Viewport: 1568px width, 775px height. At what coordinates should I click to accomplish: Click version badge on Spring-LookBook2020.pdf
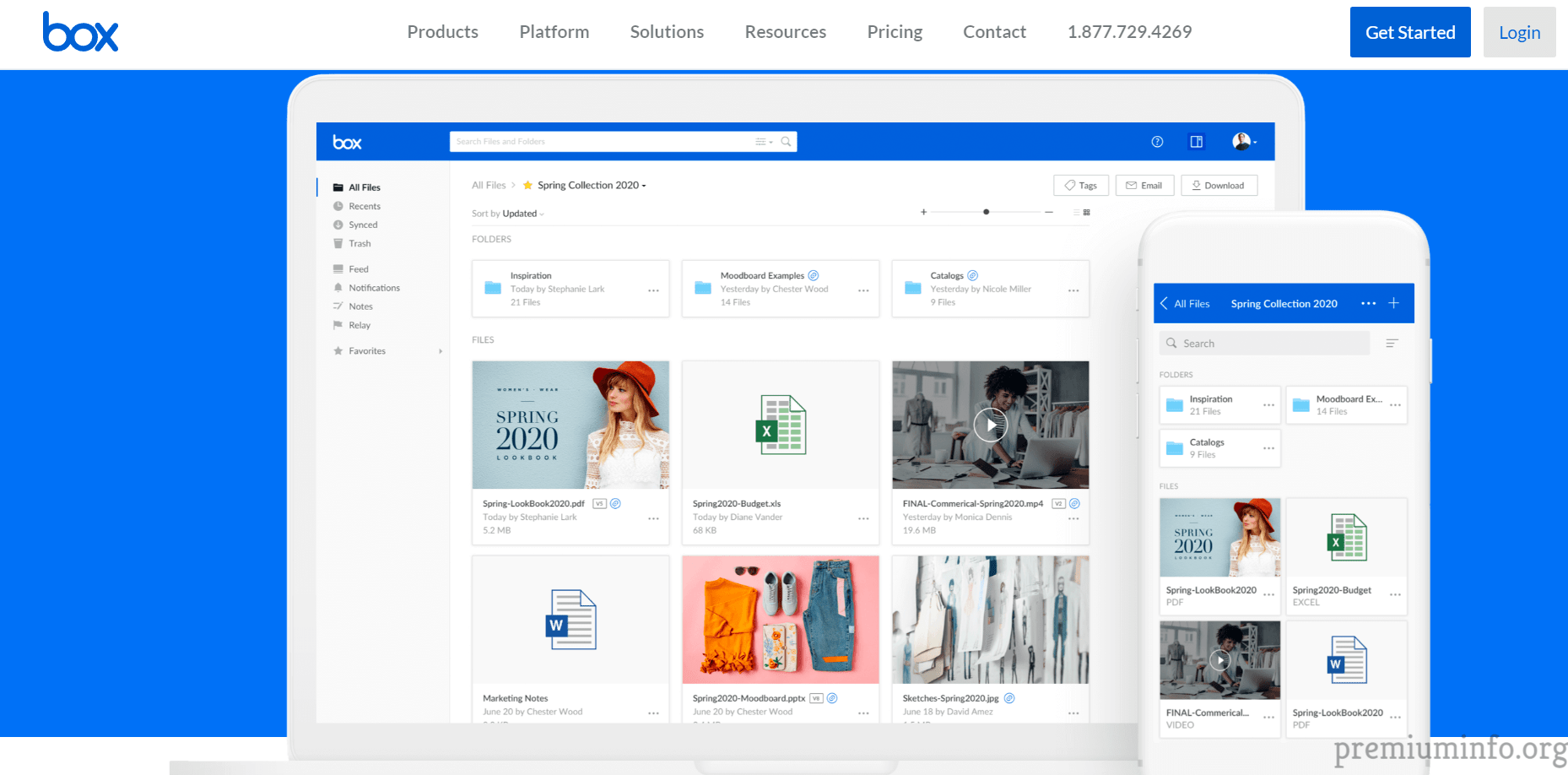pyautogui.click(x=599, y=503)
